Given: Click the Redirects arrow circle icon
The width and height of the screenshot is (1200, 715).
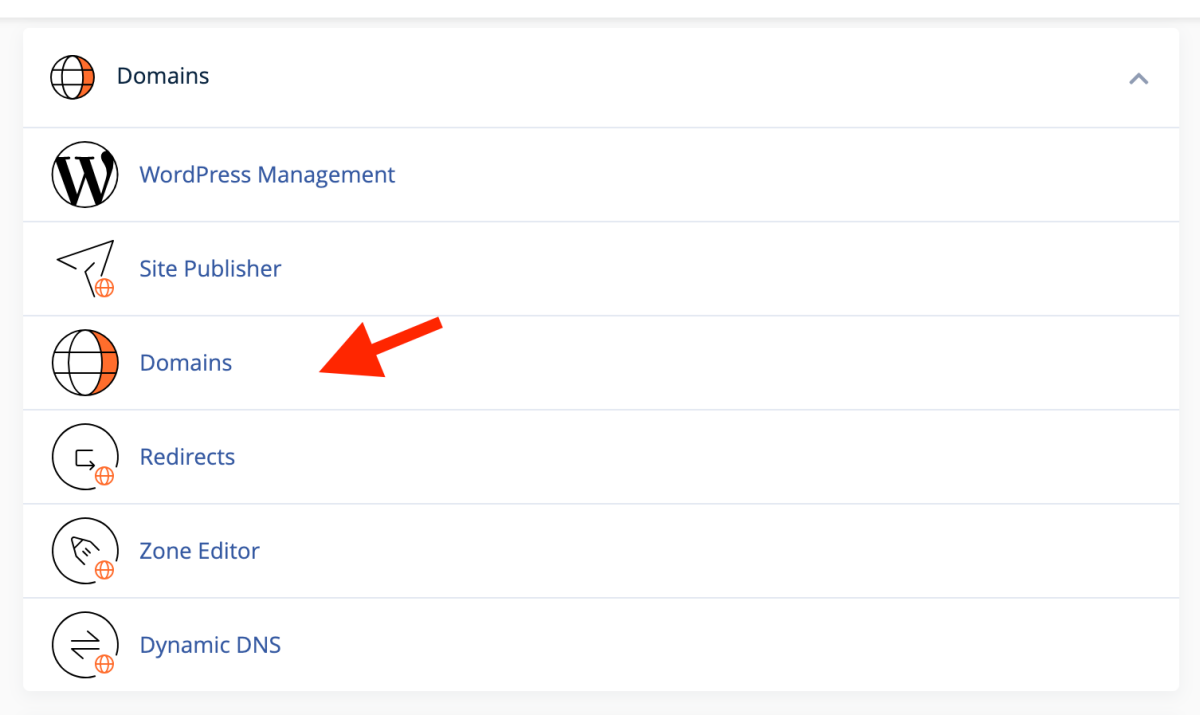Looking at the screenshot, I should [x=85, y=457].
